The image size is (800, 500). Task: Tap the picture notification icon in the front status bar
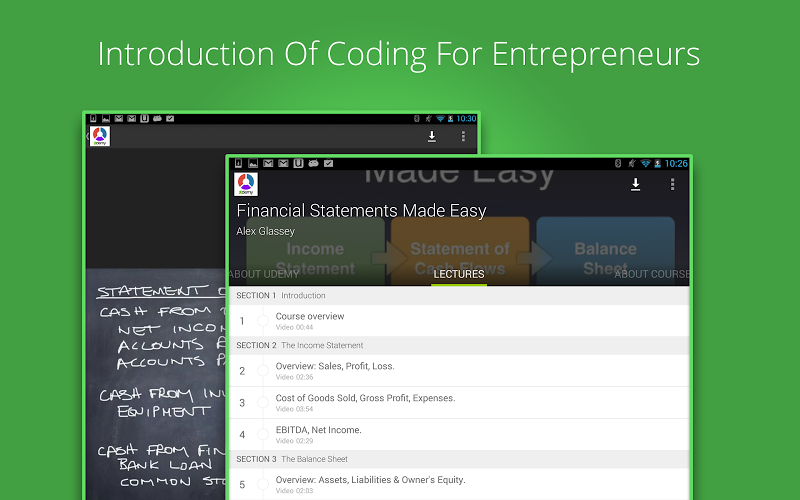click(x=253, y=163)
